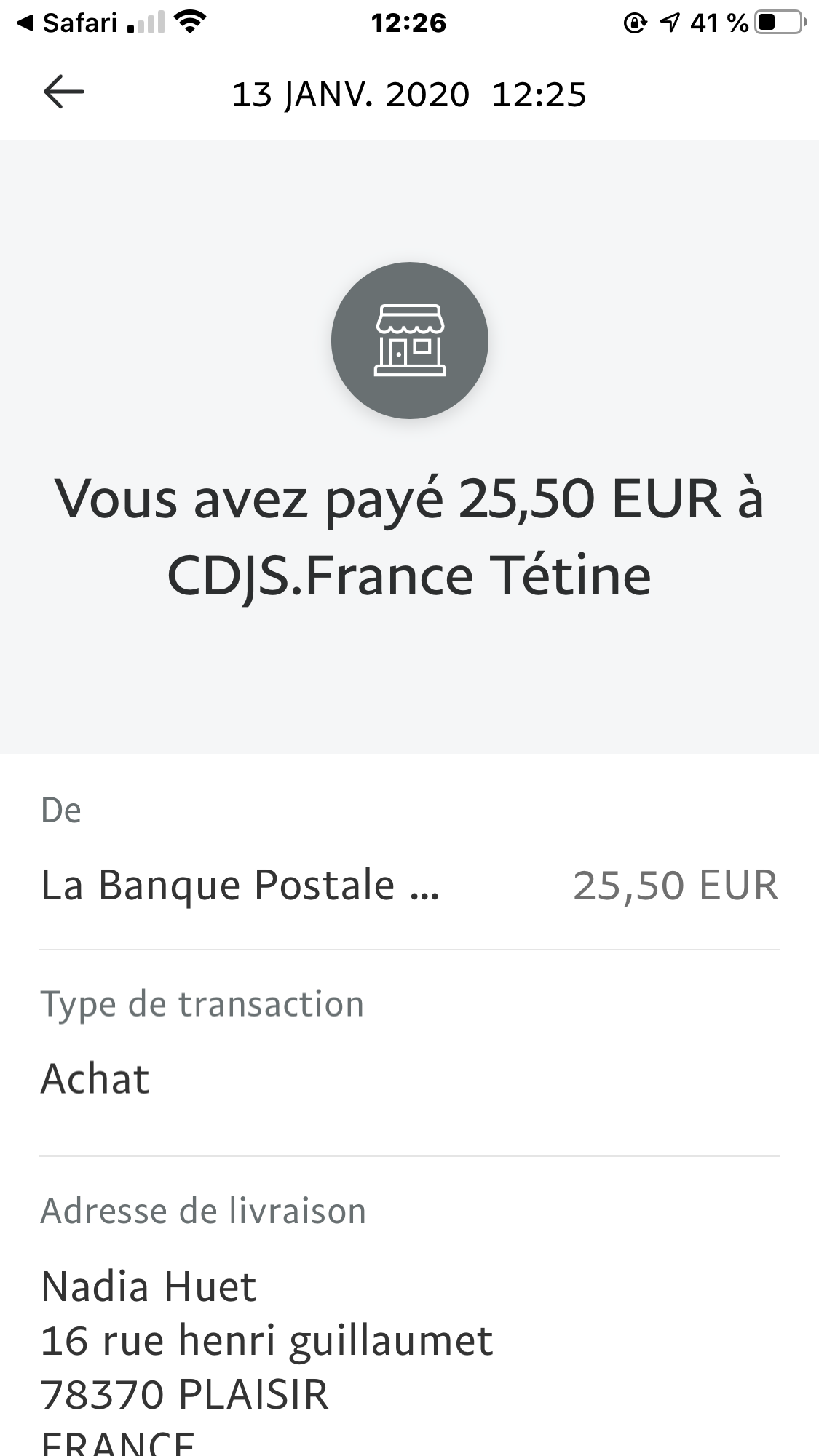Select the payment confirmation heading text
819x1456 pixels.
[x=409, y=537]
